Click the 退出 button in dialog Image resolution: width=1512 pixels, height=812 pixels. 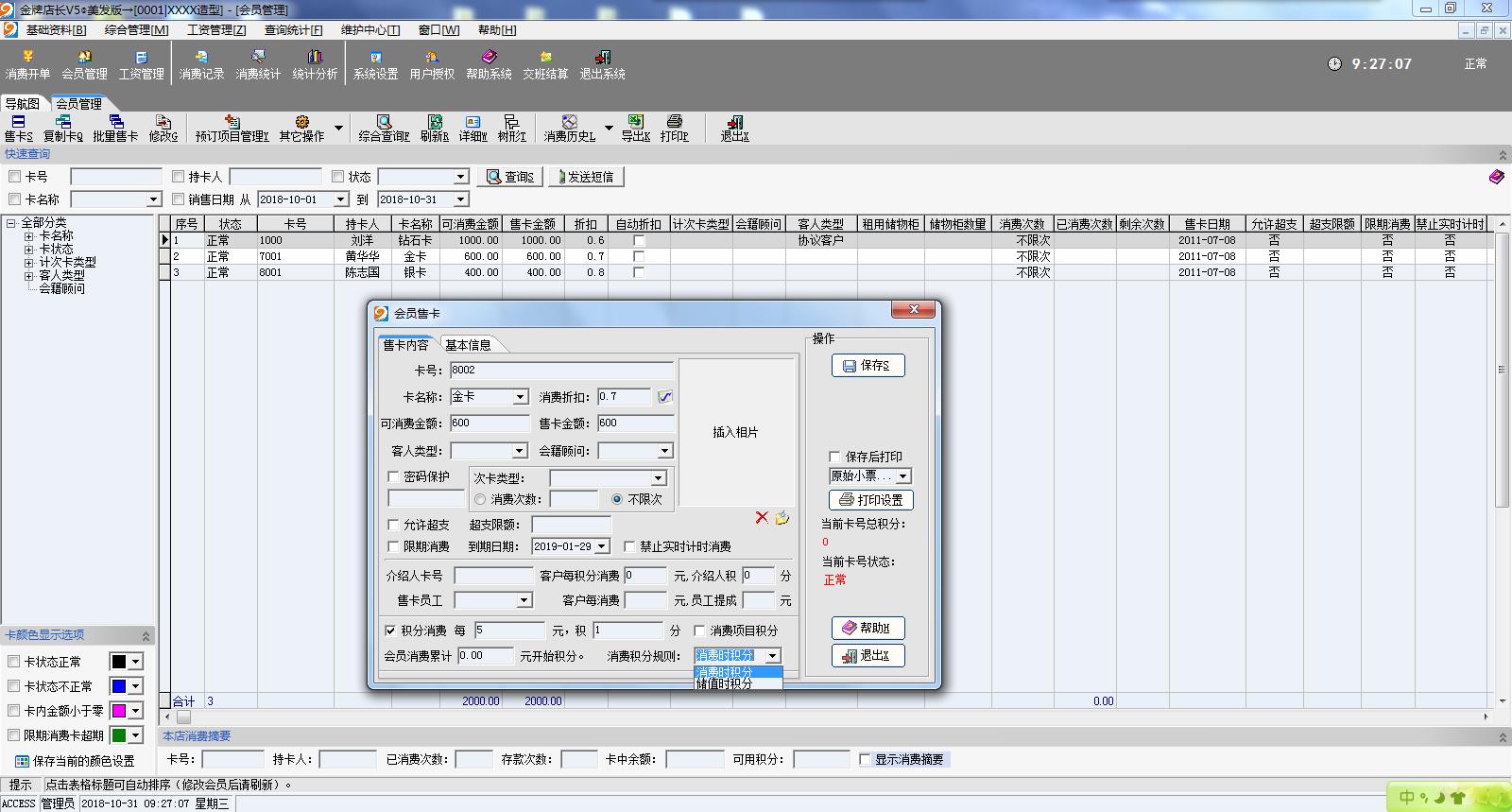click(868, 655)
